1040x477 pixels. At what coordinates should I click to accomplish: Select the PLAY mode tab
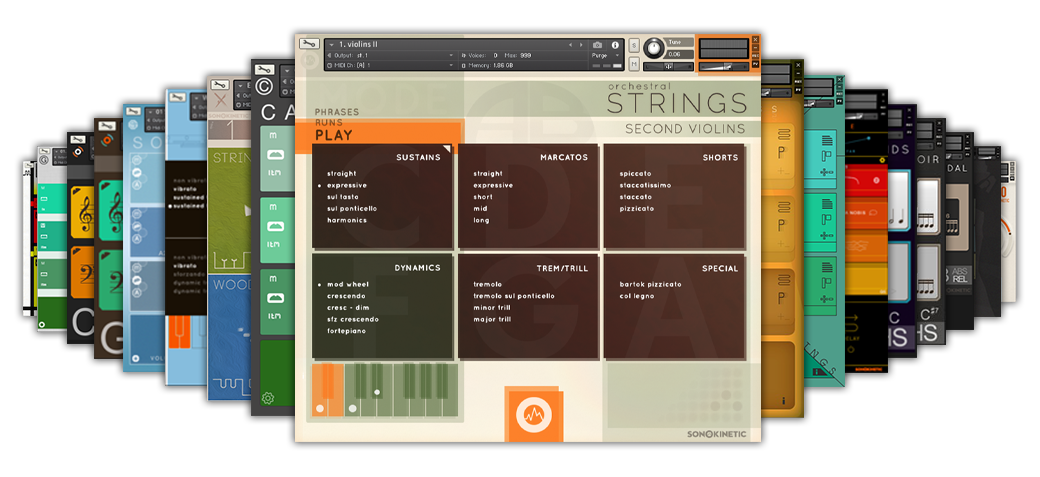tap(334, 135)
